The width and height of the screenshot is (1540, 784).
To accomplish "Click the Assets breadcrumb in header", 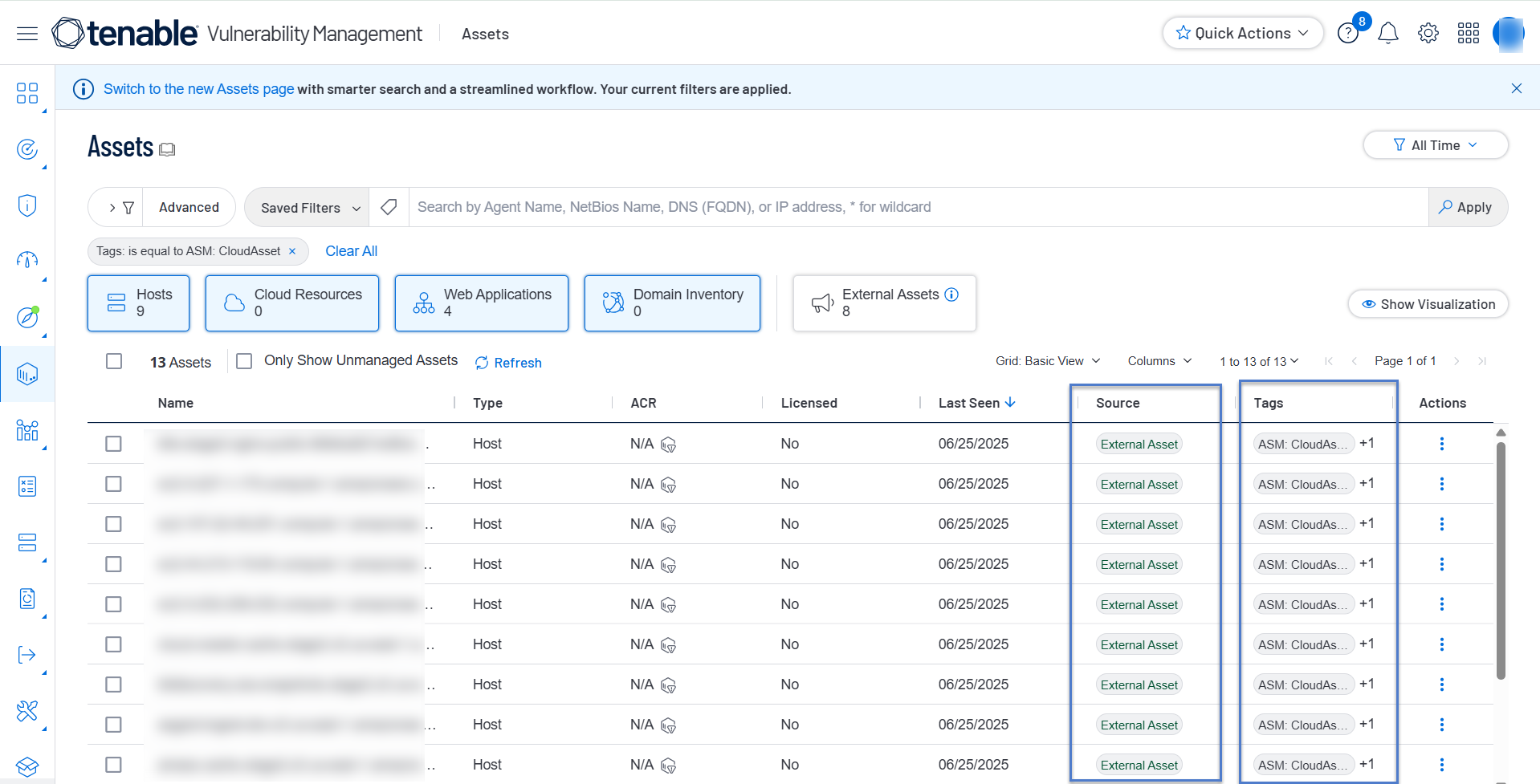I will (485, 34).
